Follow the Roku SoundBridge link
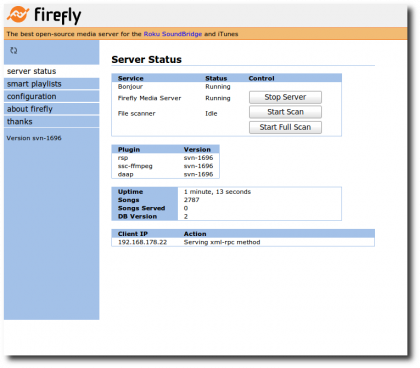 (x=173, y=34)
